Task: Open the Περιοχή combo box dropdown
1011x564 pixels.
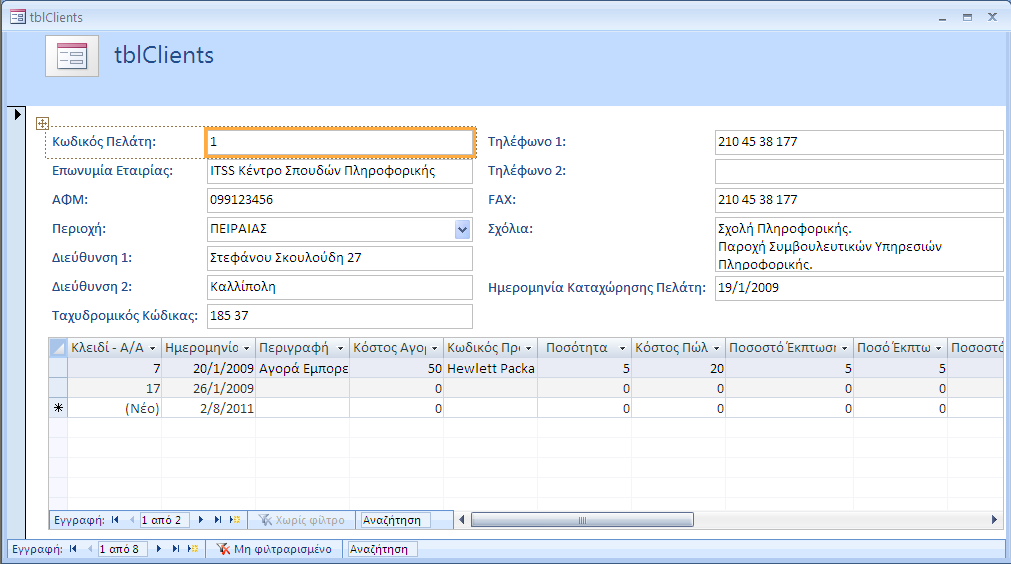Action: click(462, 229)
